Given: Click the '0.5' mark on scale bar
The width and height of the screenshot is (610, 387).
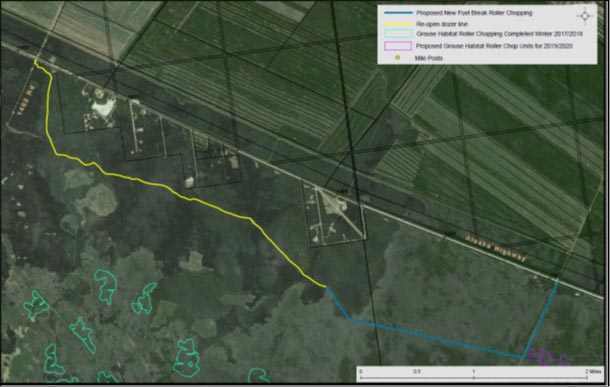Looking at the screenshot, I should 417,371.
